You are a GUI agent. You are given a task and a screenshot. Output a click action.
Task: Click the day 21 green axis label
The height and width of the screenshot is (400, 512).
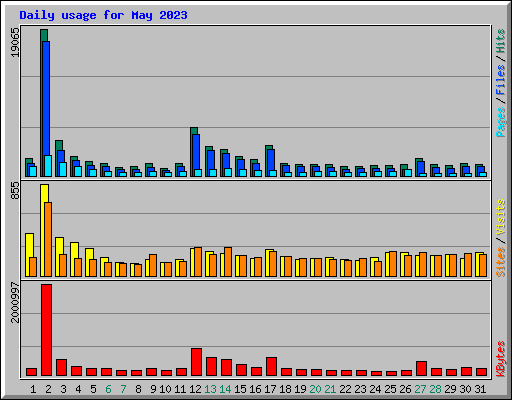(330, 389)
